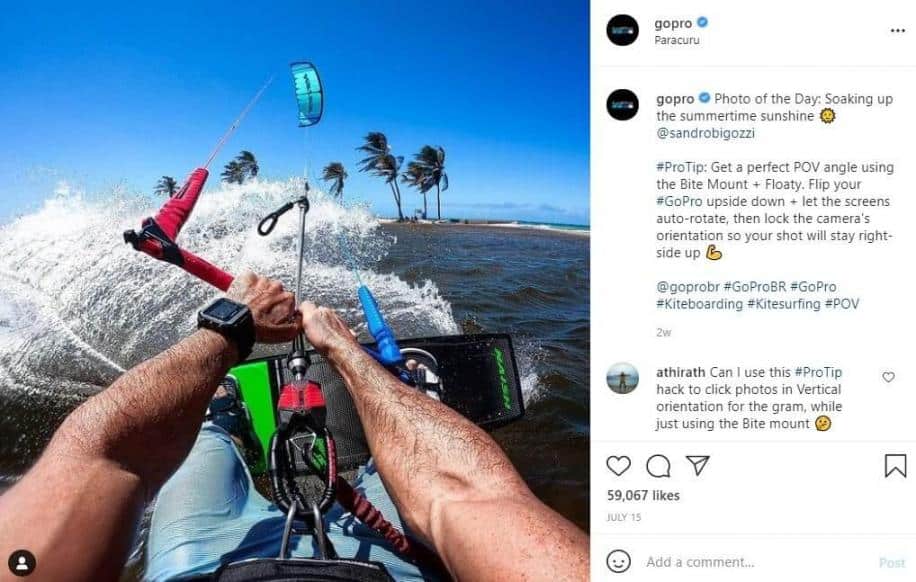
Task: Open the #ProTip hashtag in caption
Action: point(681,167)
